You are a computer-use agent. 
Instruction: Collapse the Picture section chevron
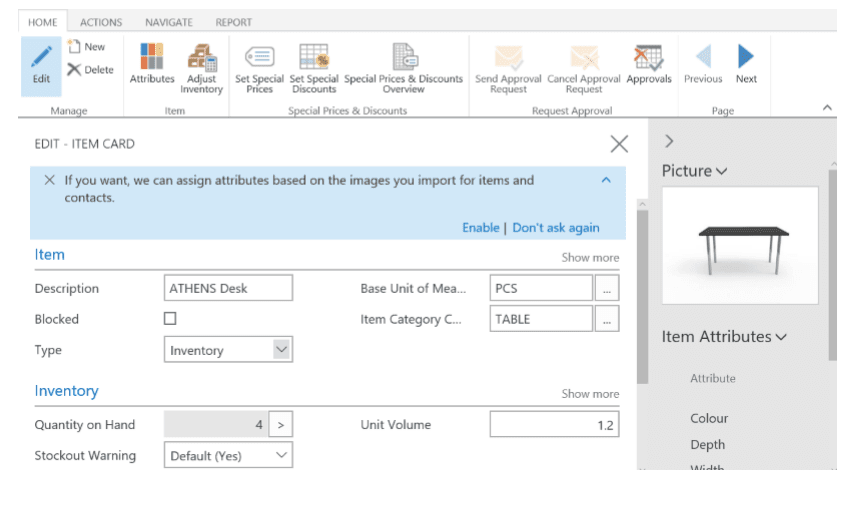[721, 172]
